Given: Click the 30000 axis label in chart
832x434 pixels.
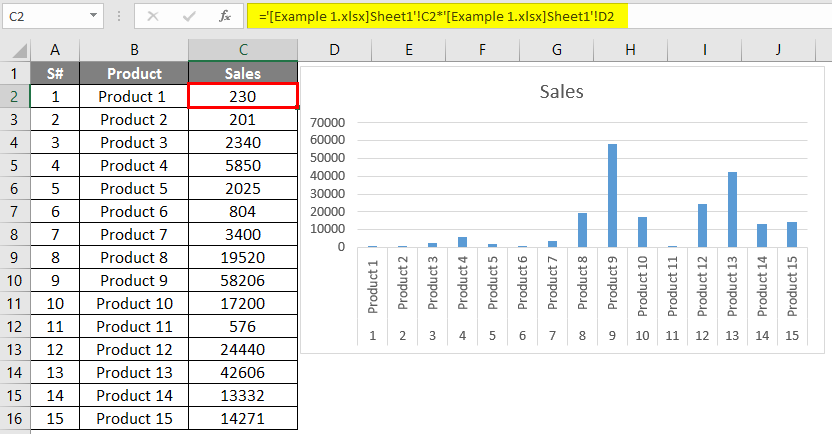Looking at the screenshot, I should tap(327, 194).
